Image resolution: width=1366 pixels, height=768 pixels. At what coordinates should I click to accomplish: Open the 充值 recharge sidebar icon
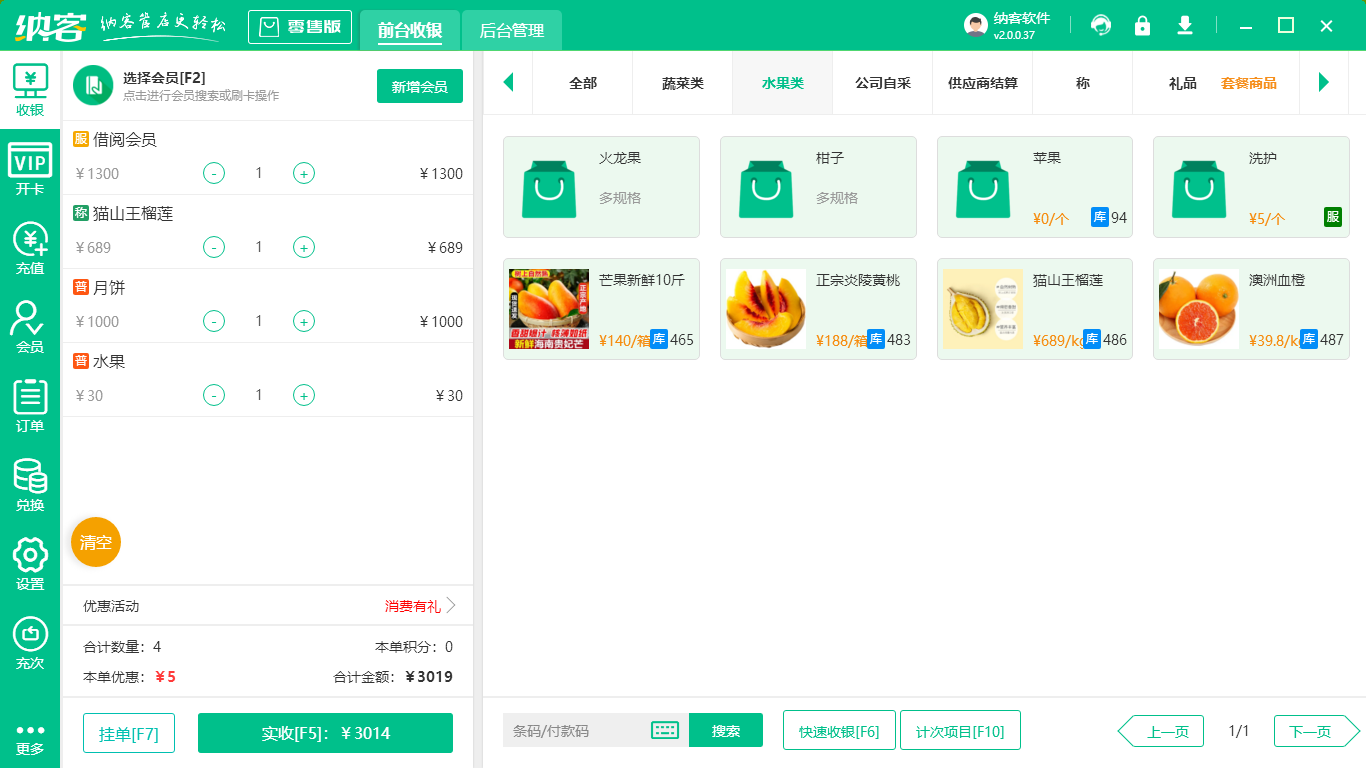coord(29,246)
